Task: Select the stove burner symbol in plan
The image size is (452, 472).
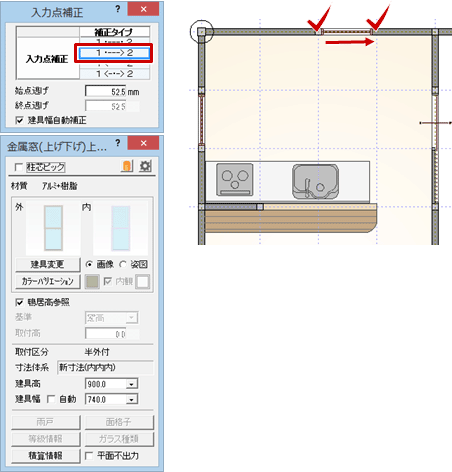Action: tap(235, 179)
